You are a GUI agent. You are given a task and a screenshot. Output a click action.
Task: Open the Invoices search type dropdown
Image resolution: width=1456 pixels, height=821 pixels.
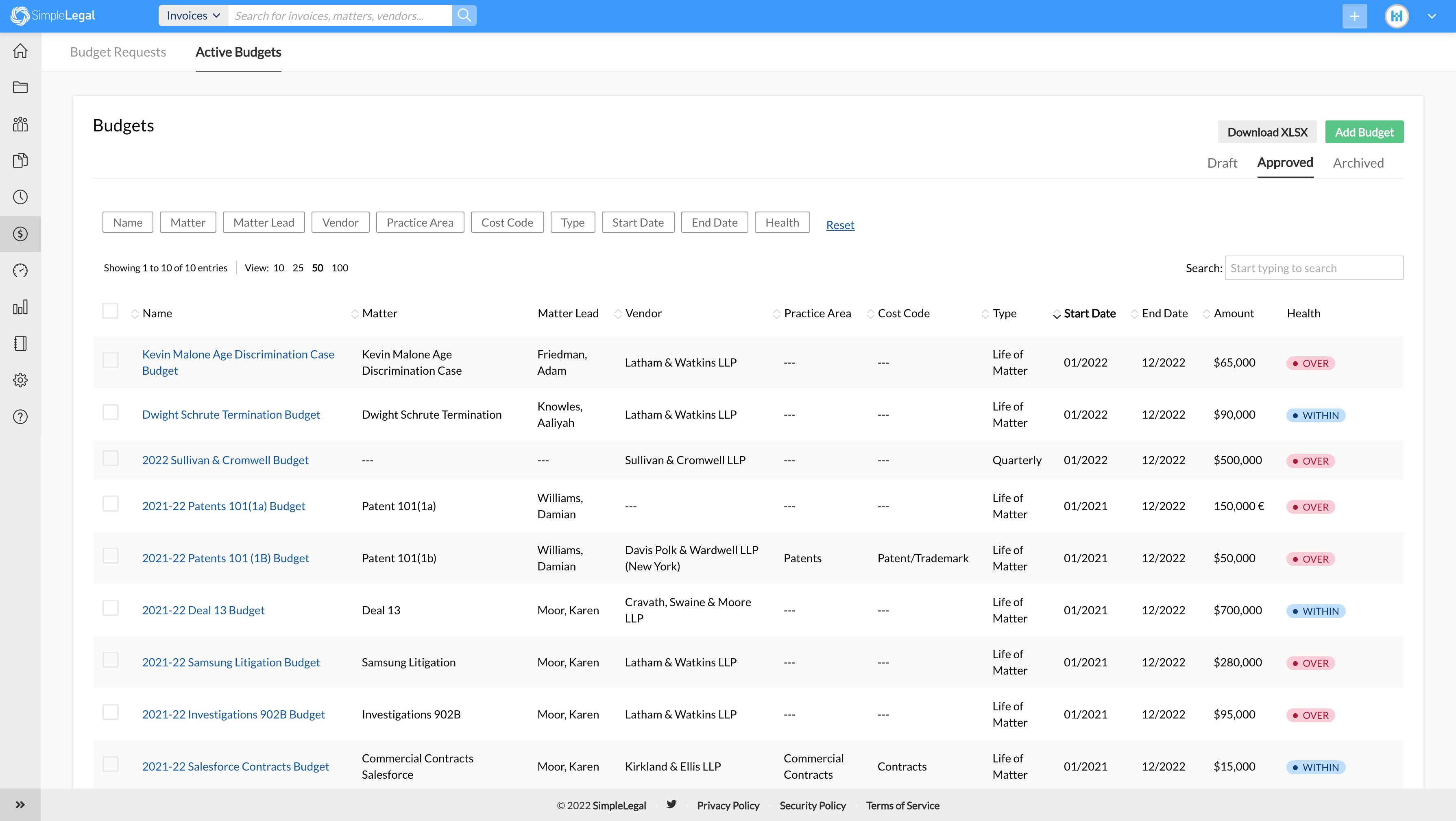click(x=193, y=15)
